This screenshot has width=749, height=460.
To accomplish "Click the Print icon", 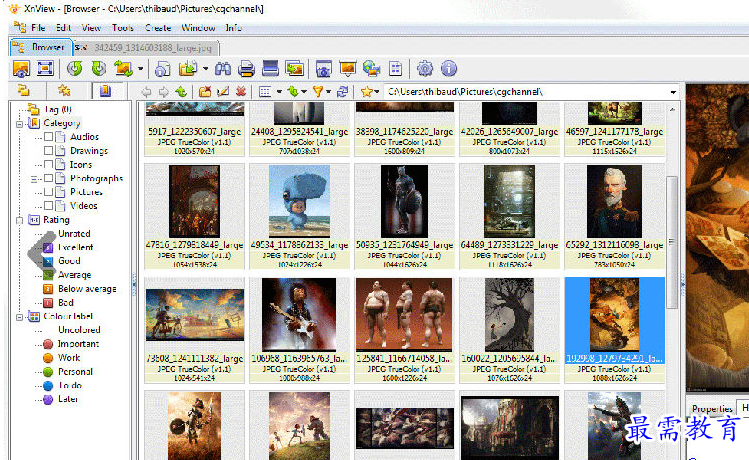I will tap(246, 69).
